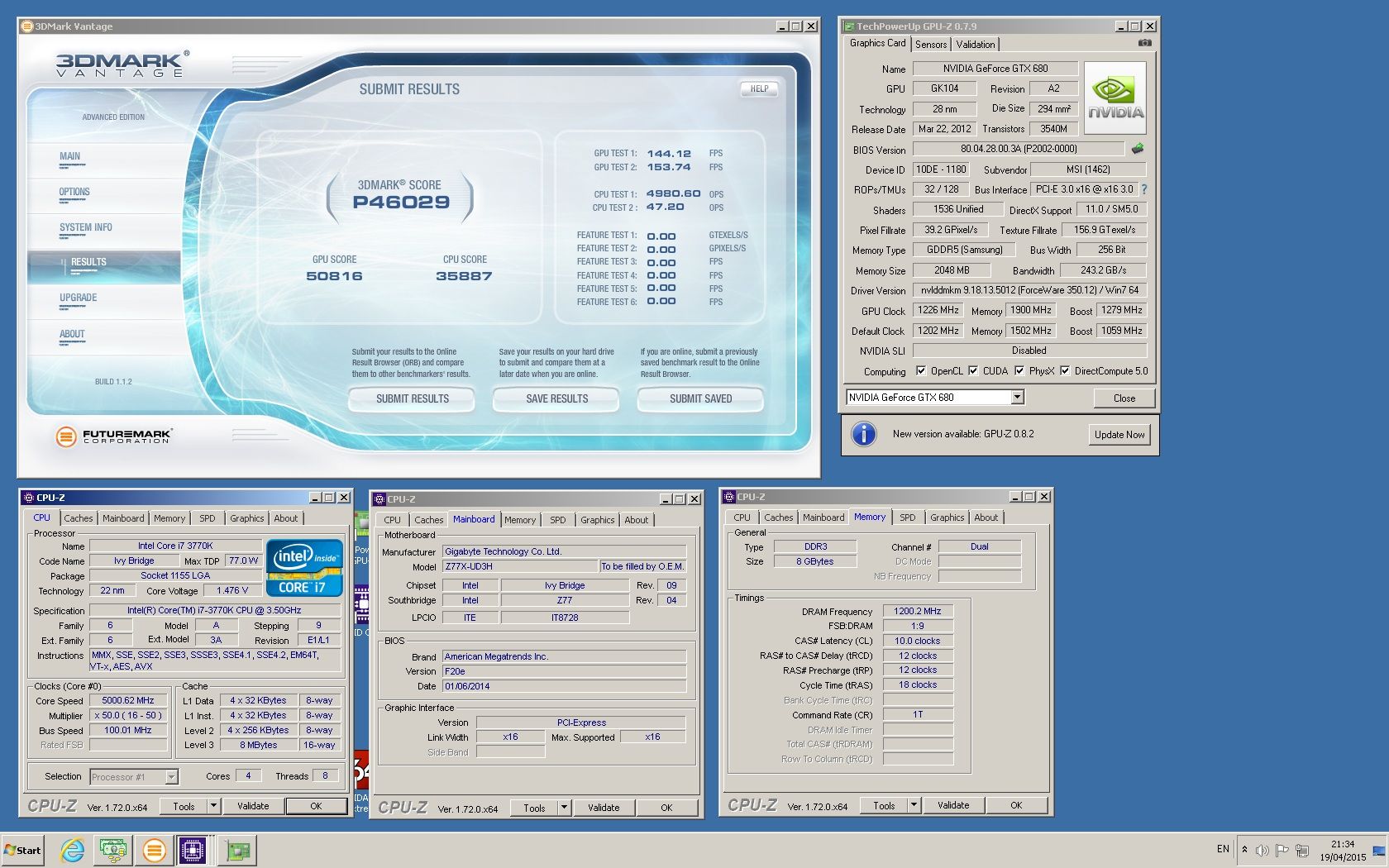Take a GPU-Z screenshot with the camera icon
The width and height of the screenshot is (1389, 868).
(1144, 43)
